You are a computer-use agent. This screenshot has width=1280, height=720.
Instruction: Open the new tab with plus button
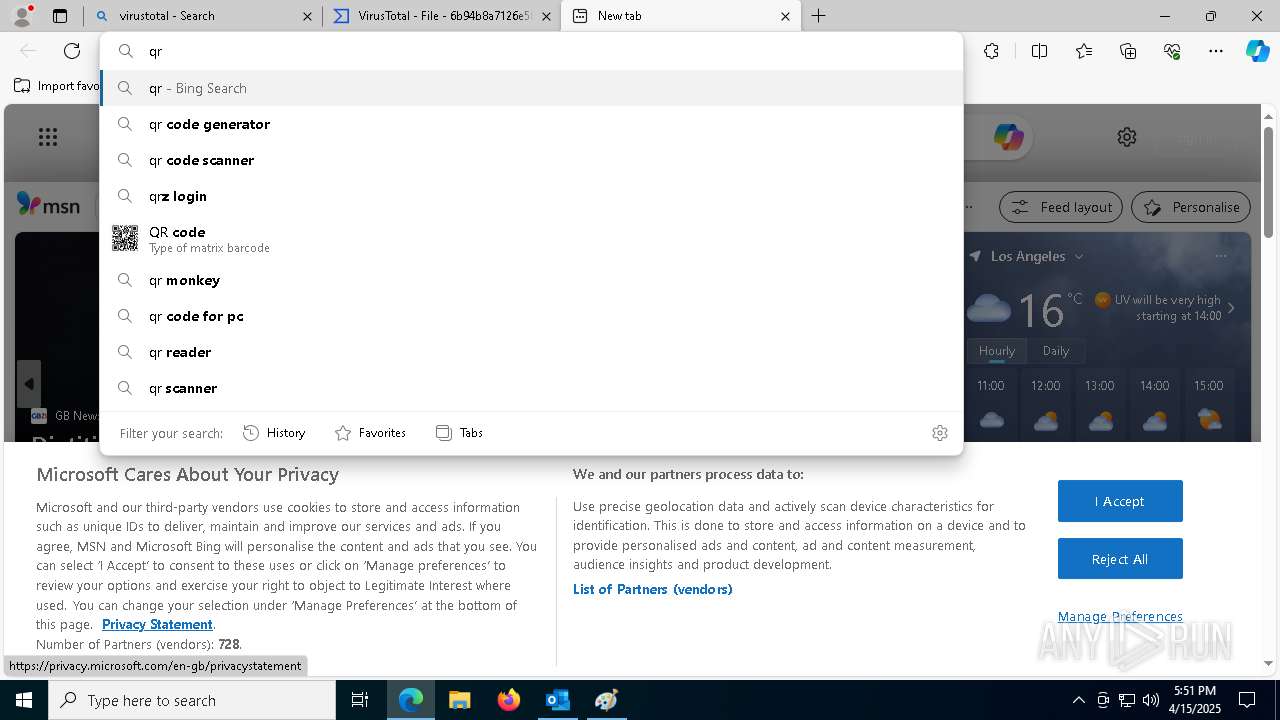click(818, 16)
